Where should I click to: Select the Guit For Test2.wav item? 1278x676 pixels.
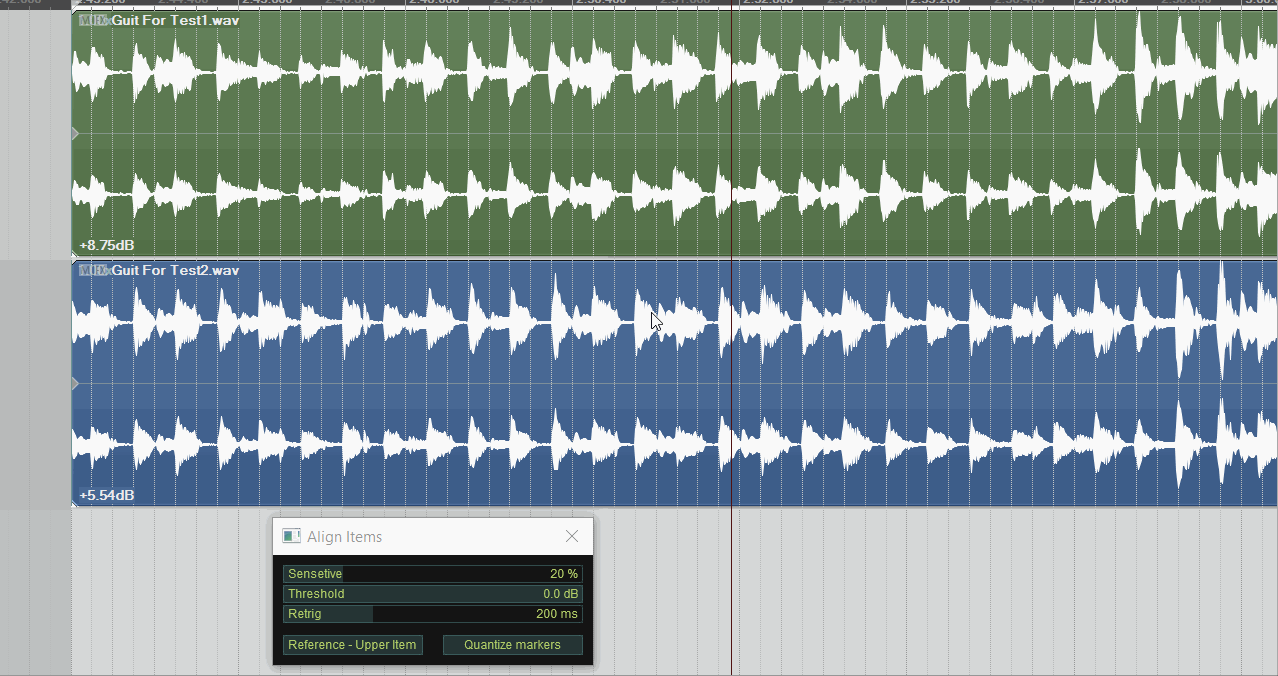pos(674,384)
